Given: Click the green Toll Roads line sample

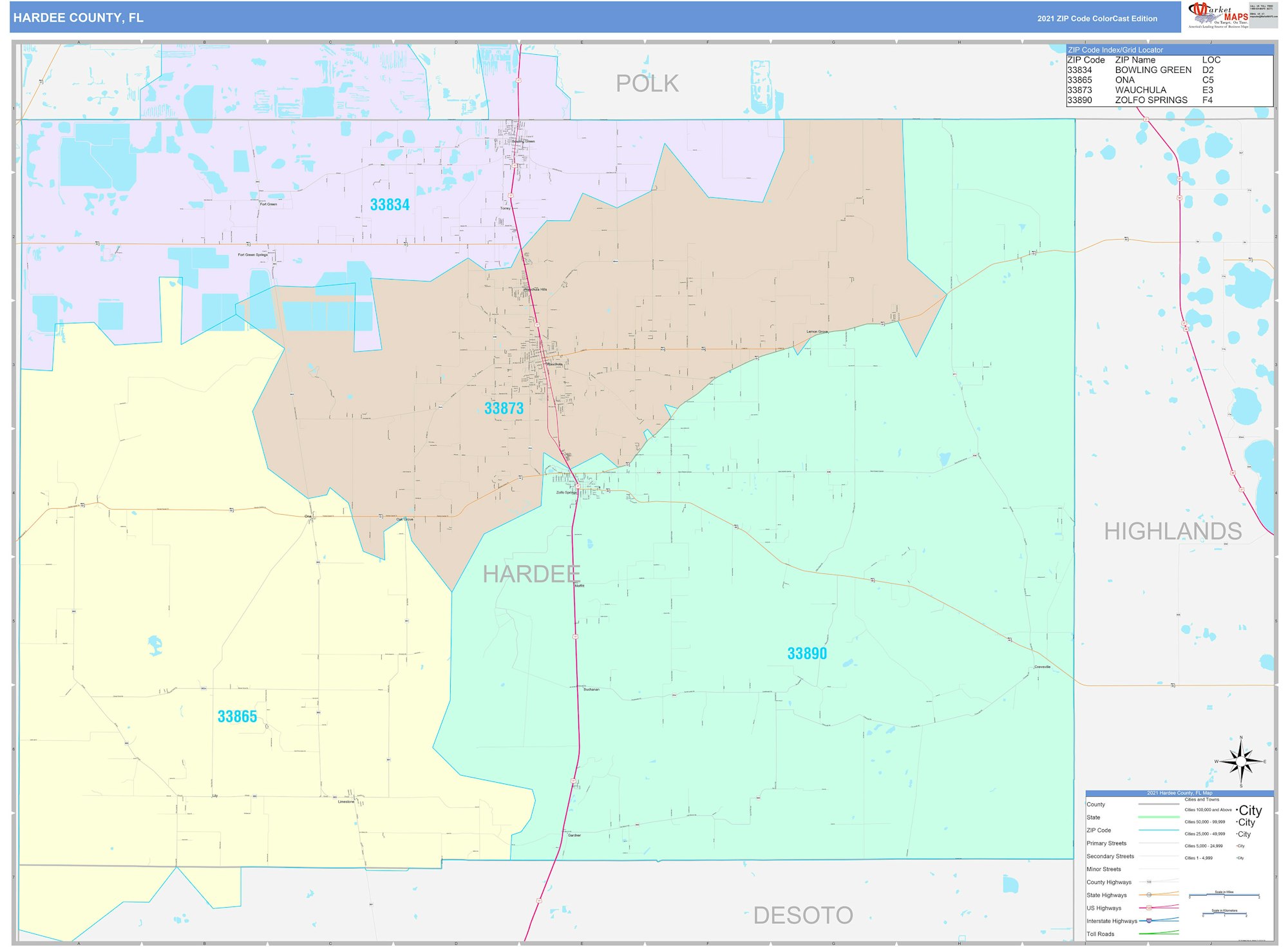Looking at the screenshot, I should pyautogui.click(x=1159, y=933).
